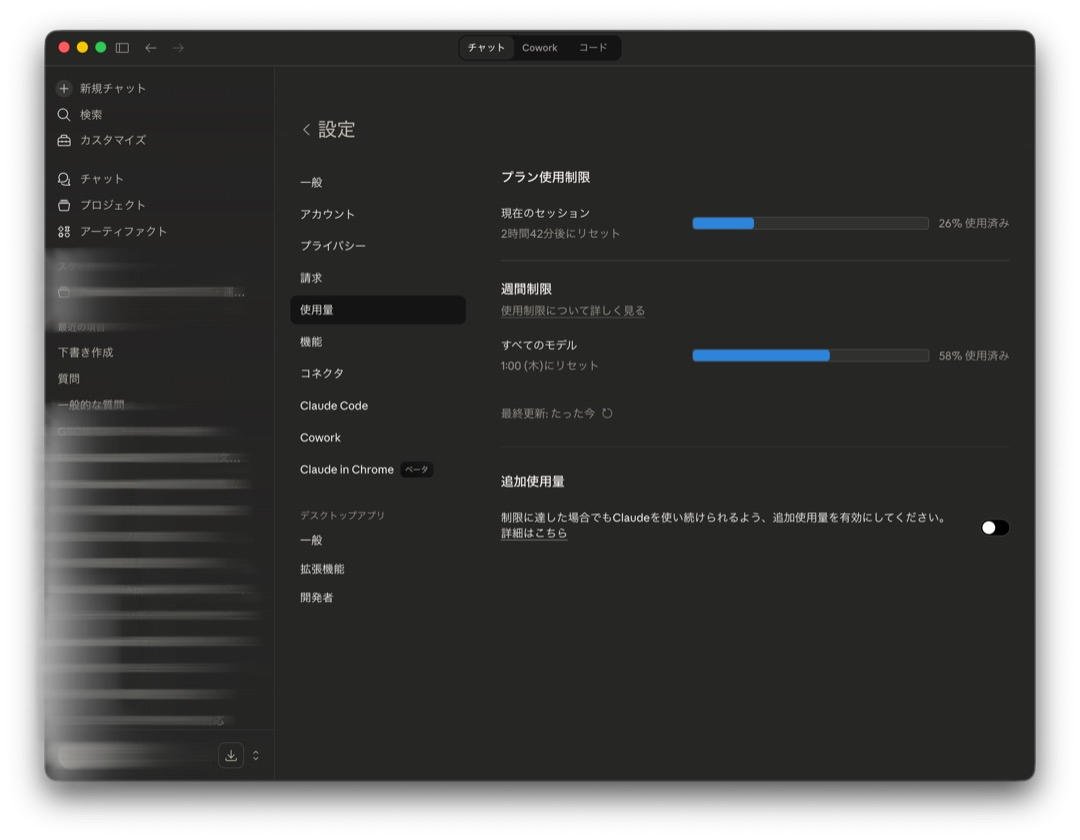Click the Customize briefcase icon
This screenshot has width=1080, height=840.
point(64,141)
